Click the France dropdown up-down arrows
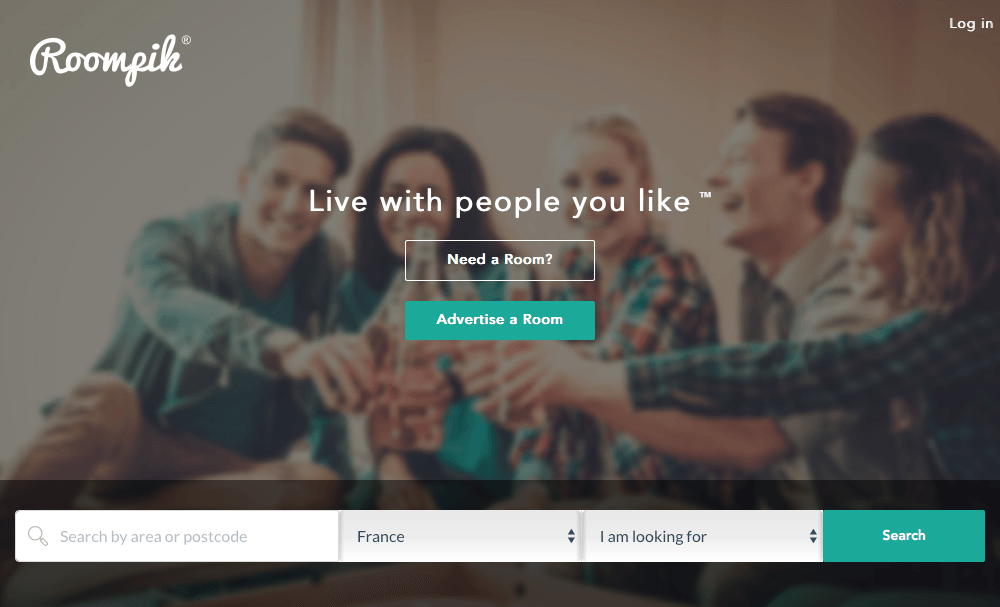This screenshot has height=607, width=1000. coord(571,536)
